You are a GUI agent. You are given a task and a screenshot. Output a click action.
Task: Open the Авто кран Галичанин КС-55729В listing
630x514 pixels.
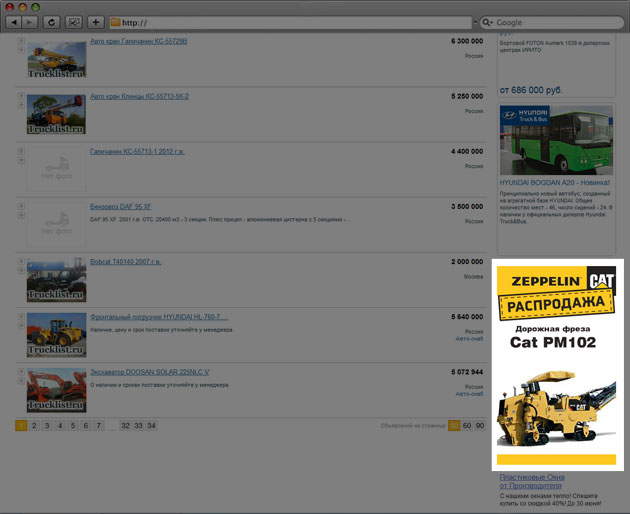(139, 41)
